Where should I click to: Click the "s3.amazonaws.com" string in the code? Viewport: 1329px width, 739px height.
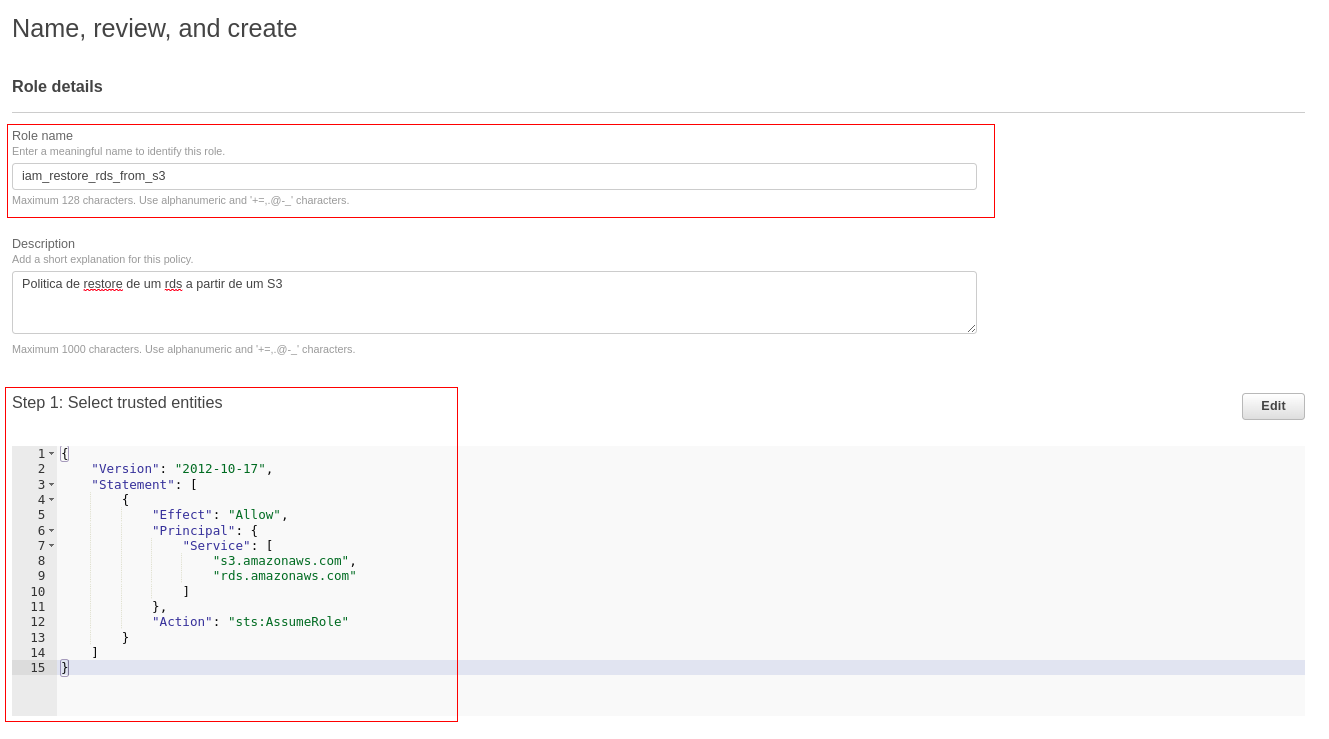tap(280, 561)
